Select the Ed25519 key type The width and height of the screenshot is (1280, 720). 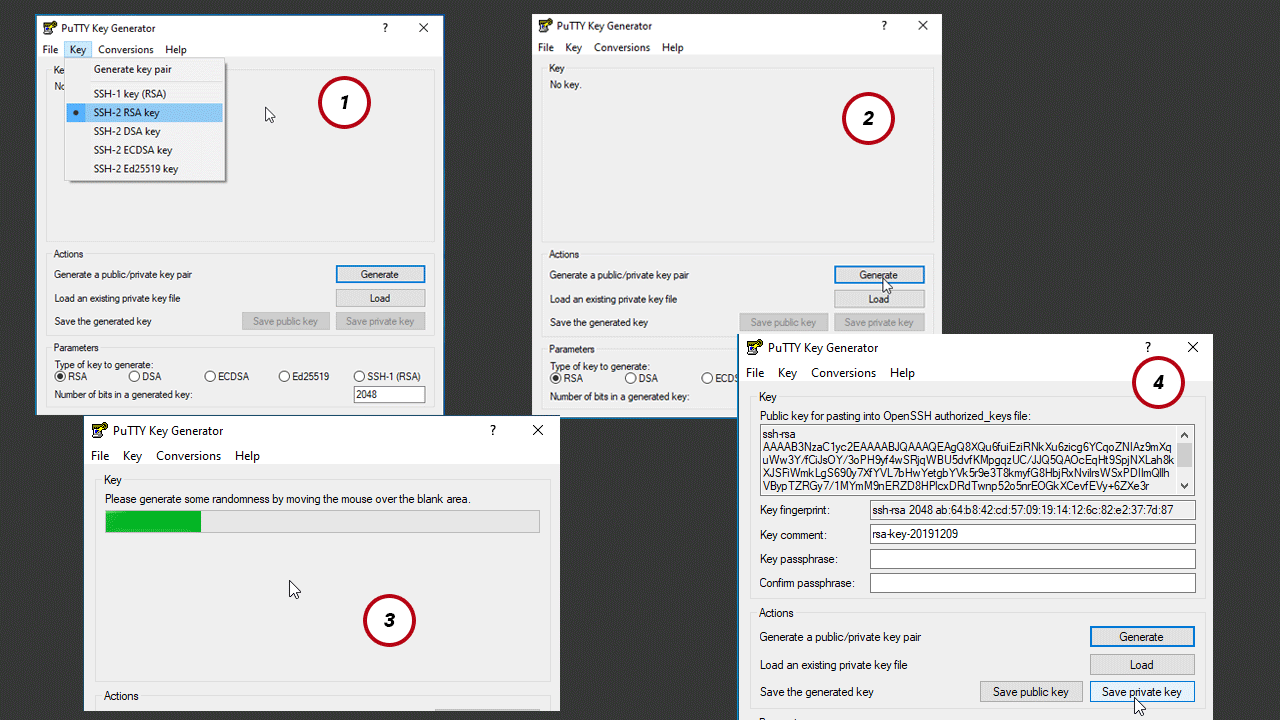click(284, 376)
